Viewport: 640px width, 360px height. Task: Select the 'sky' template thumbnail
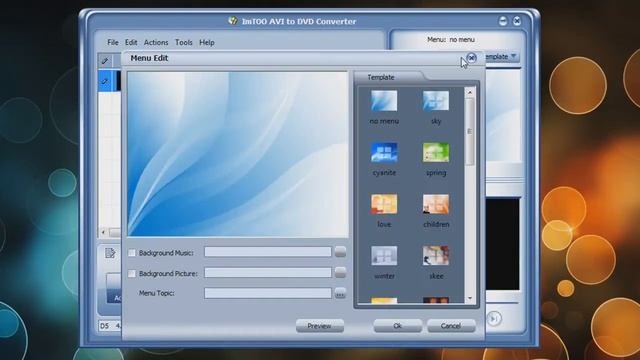click(x=436, y=100)
